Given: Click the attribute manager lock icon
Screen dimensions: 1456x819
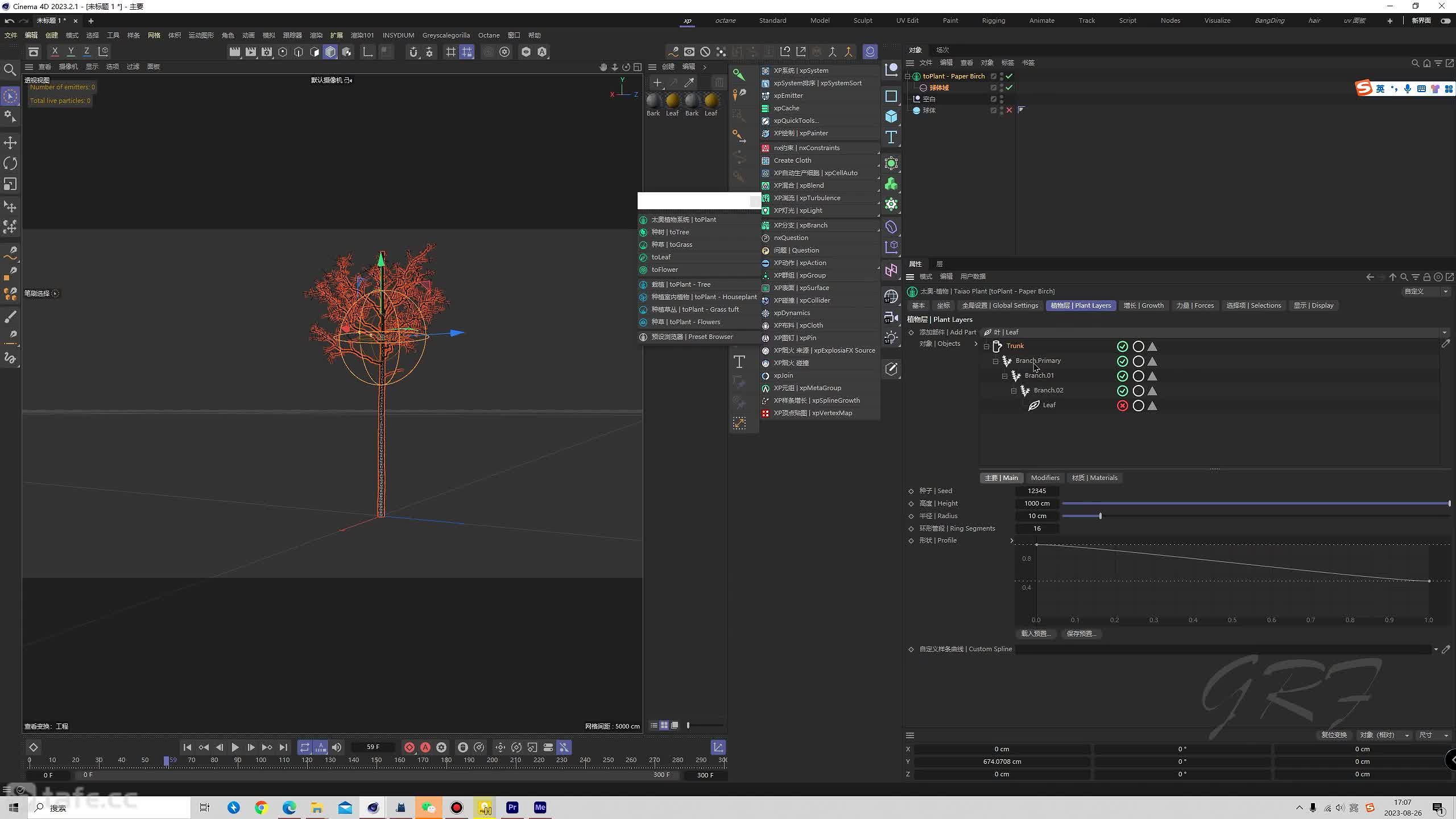Looking at the screenshot, I should [1426, 277].
